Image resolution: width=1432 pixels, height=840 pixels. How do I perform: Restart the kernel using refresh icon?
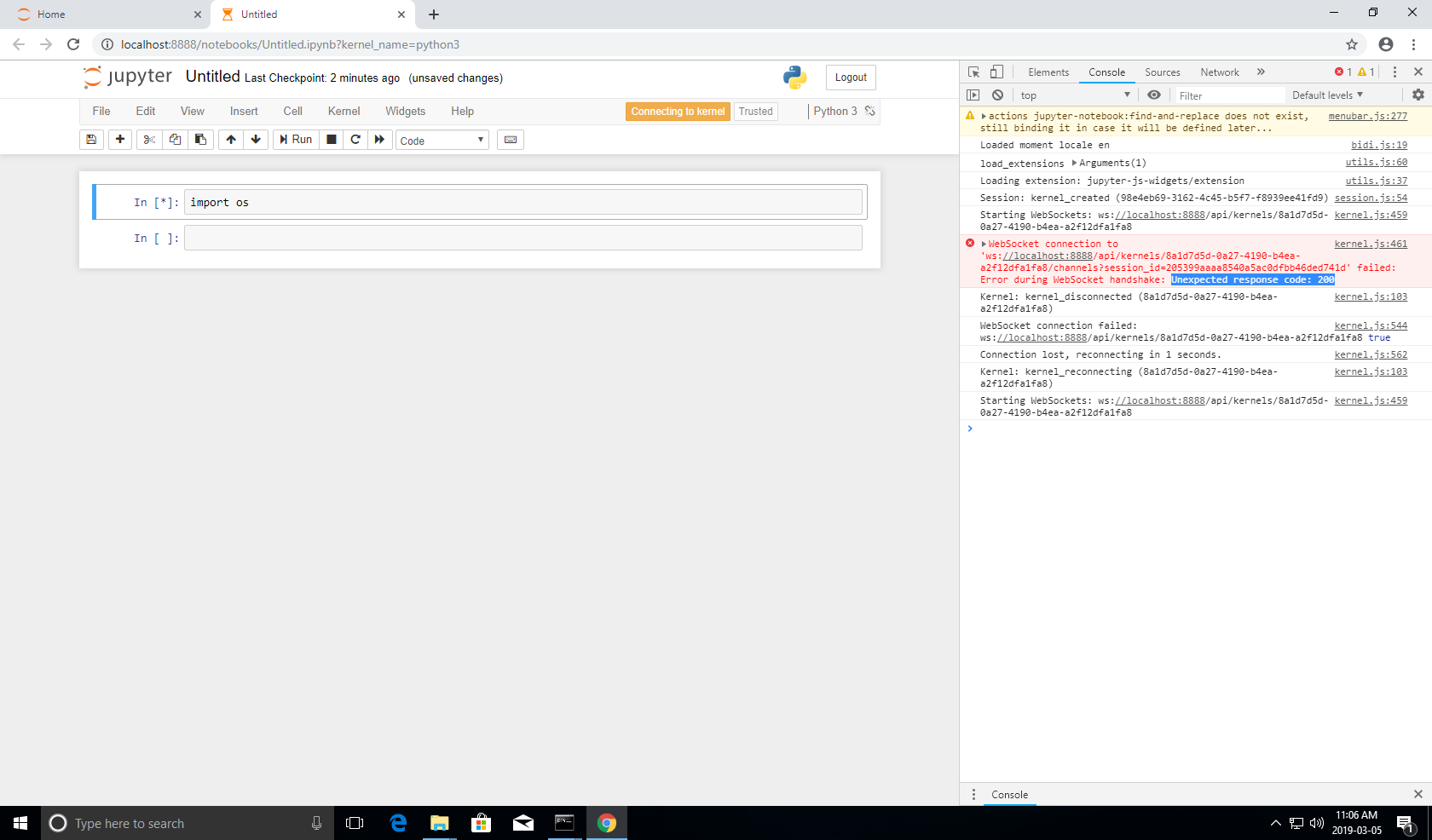(355, 139)
